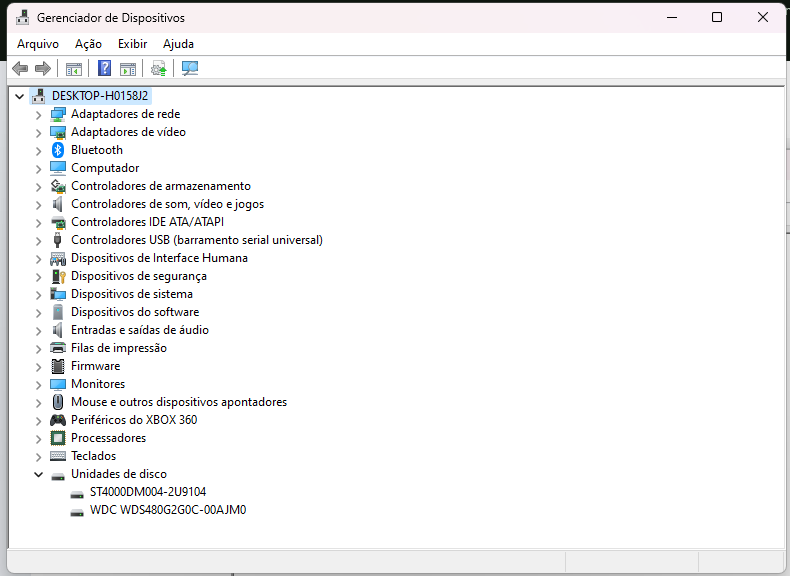Select the Computador label
This screenshot has height=576, width=790.
pyautogui.click(x=105, y=168)
